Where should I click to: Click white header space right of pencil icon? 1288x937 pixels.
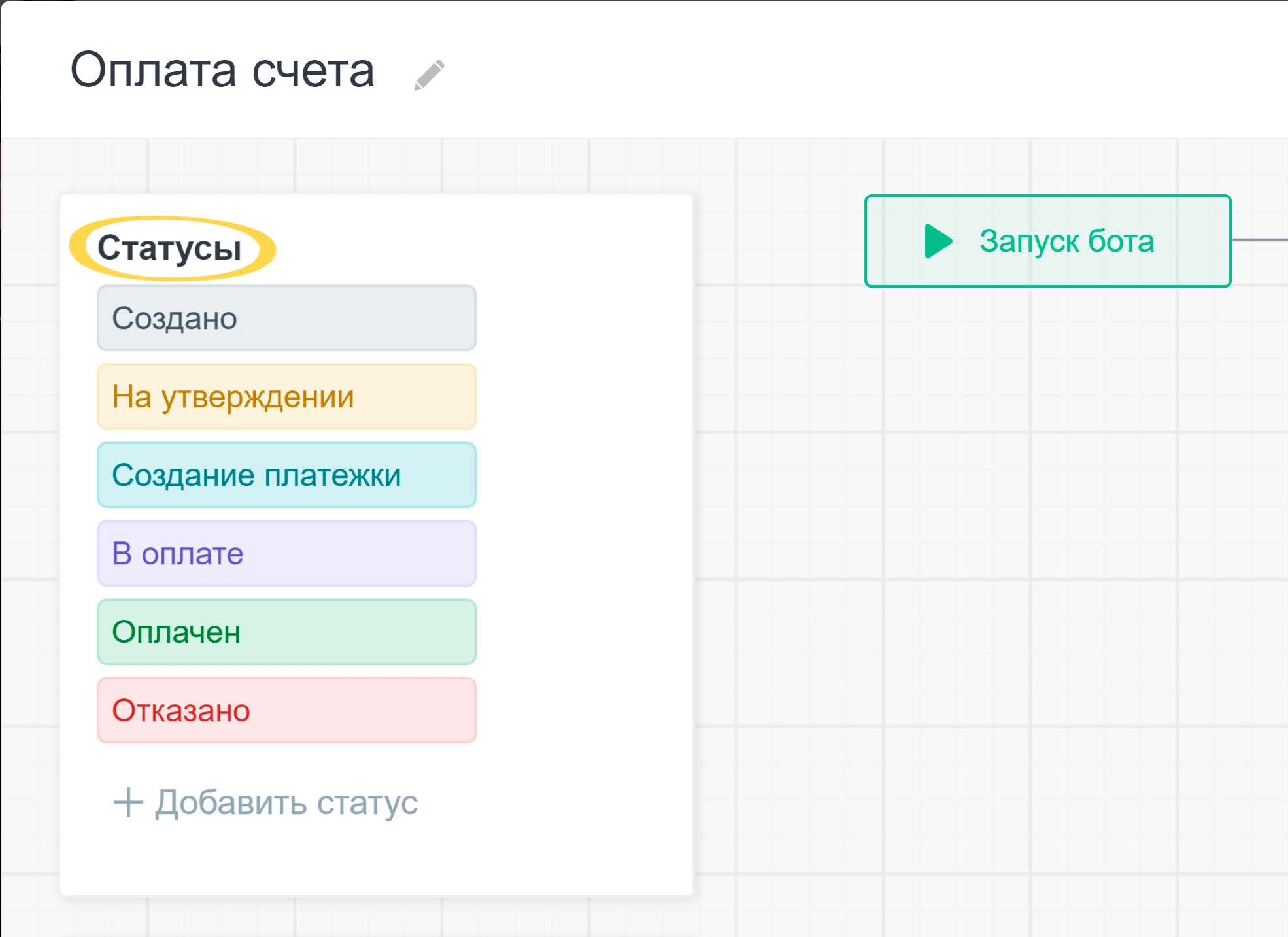785,72
